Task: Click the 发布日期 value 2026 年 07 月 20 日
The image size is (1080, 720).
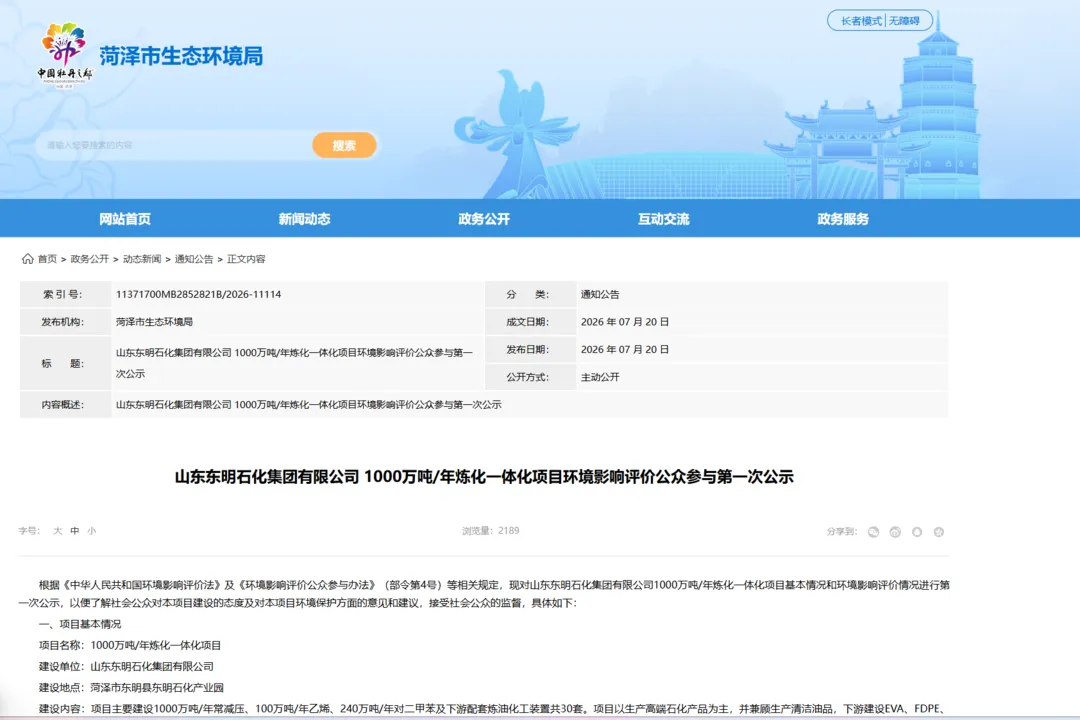Action: 625,349
